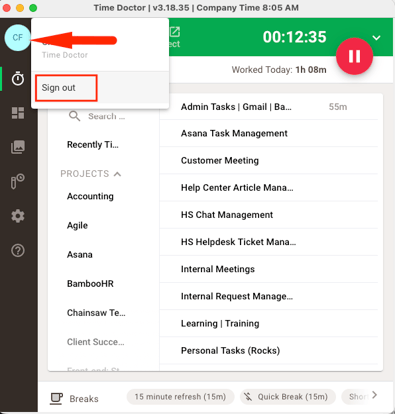Image resolution: width=395 pixels, height=414 pixels.
Task: Select the Agile project
Action: click(77, 225)
